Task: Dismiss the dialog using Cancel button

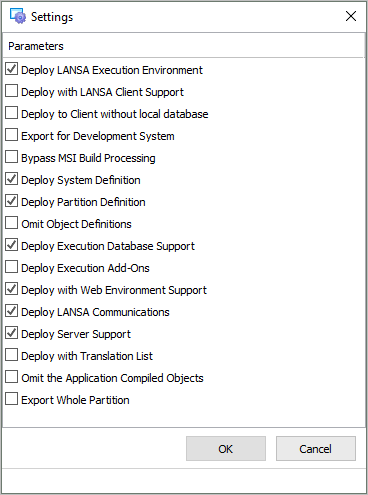Action: click(316, 449)
